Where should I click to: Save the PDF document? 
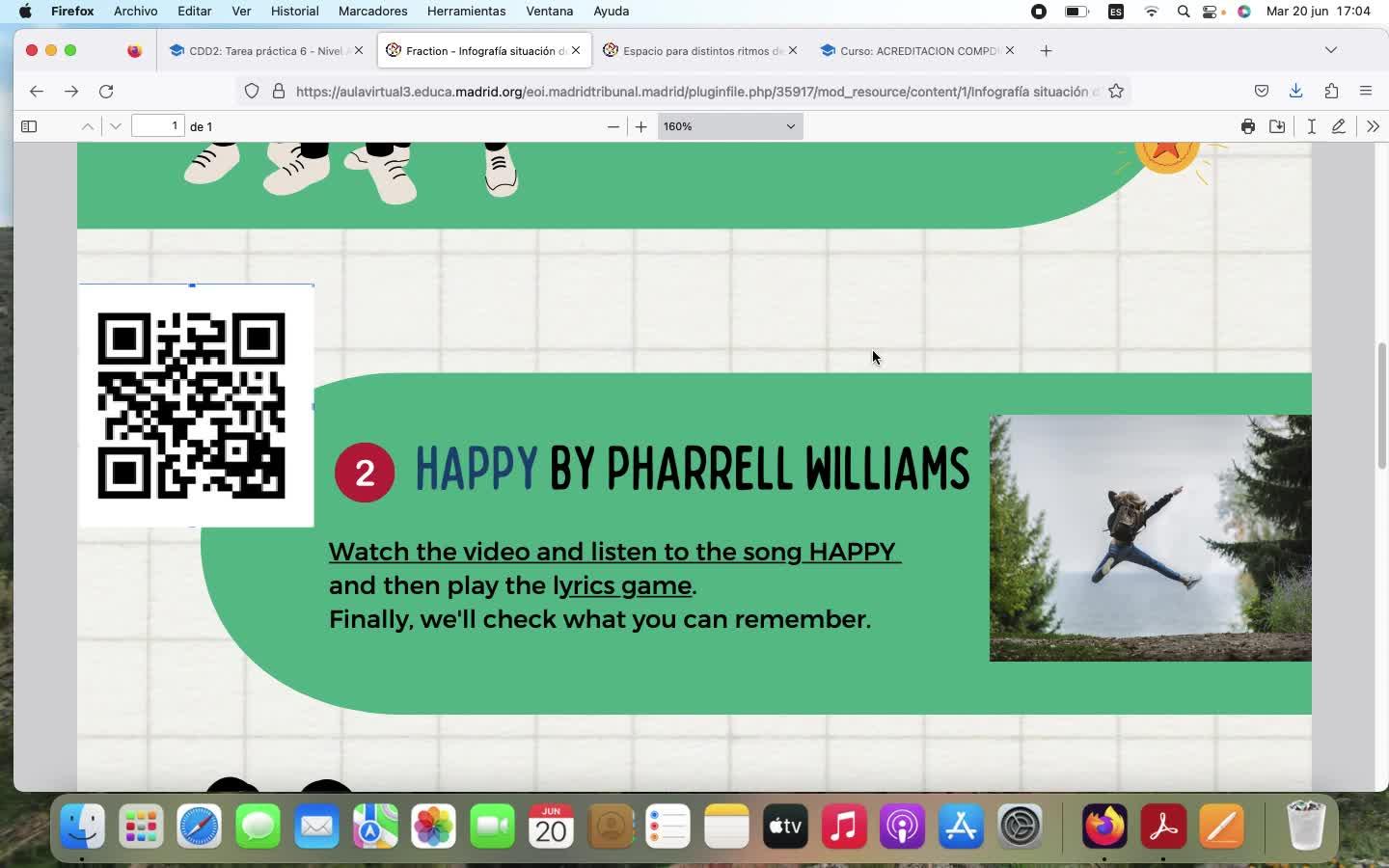[1277, 126]
